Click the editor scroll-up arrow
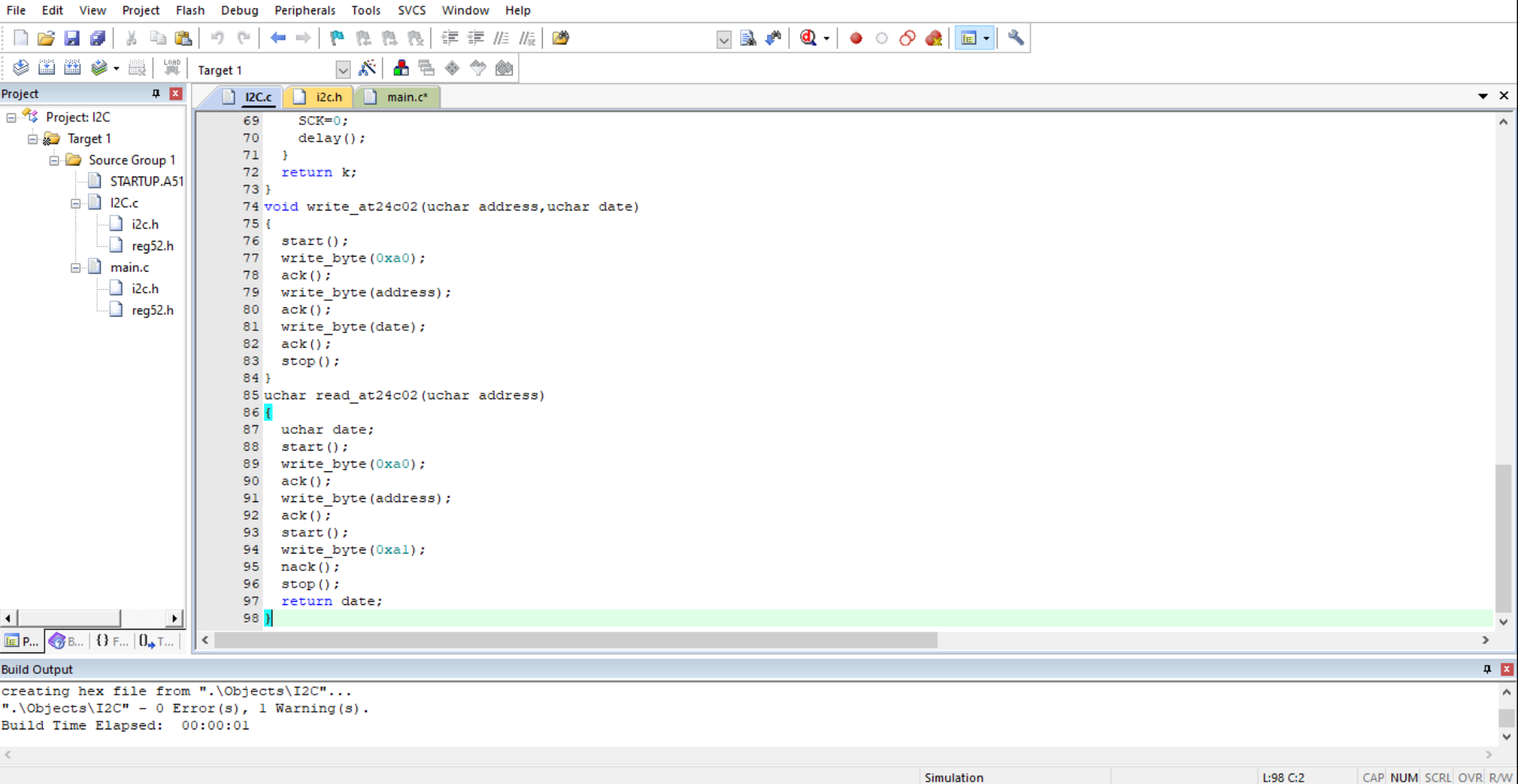 (x=1503, y=122)
